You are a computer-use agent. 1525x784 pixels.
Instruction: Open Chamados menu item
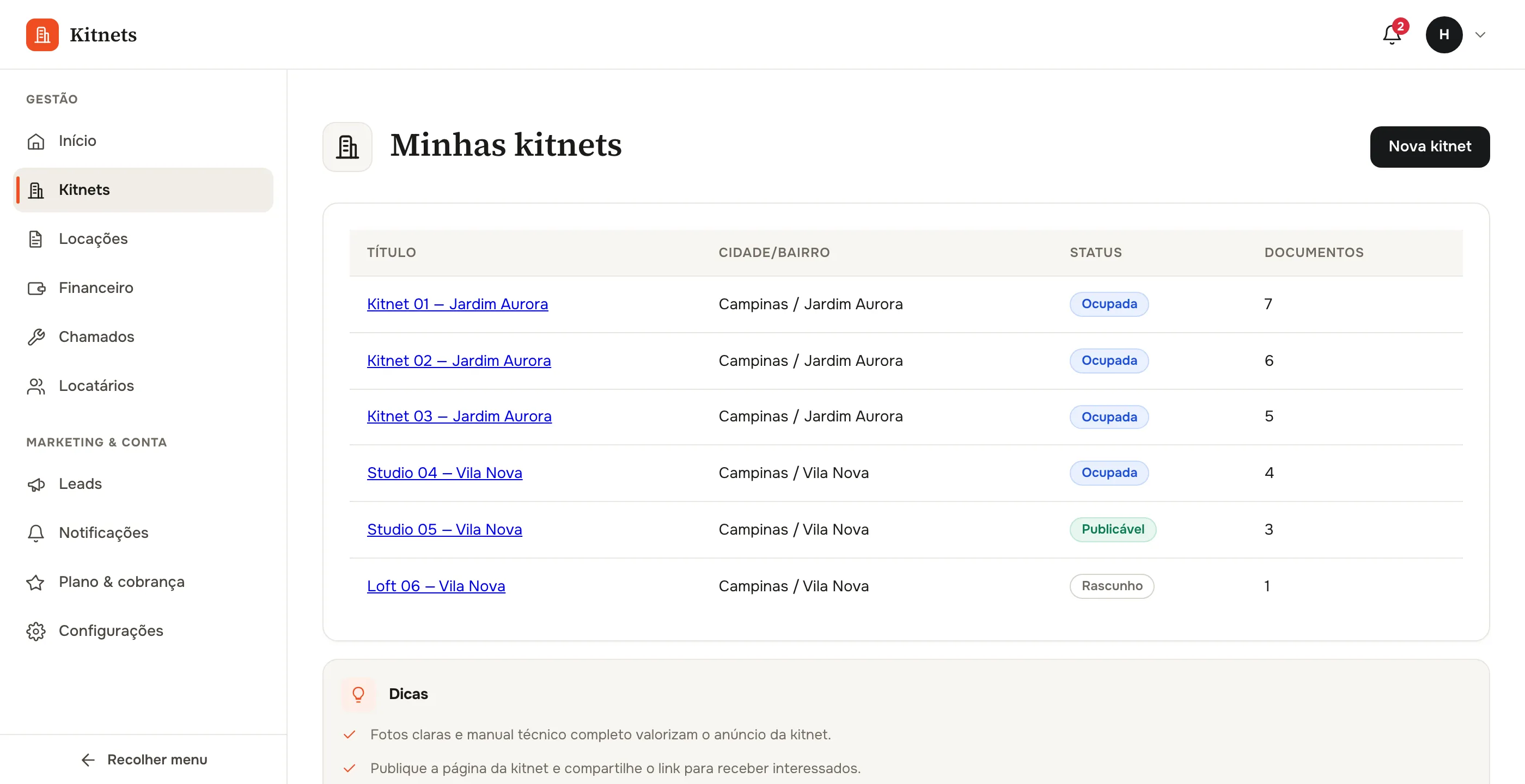coord(143,336)
